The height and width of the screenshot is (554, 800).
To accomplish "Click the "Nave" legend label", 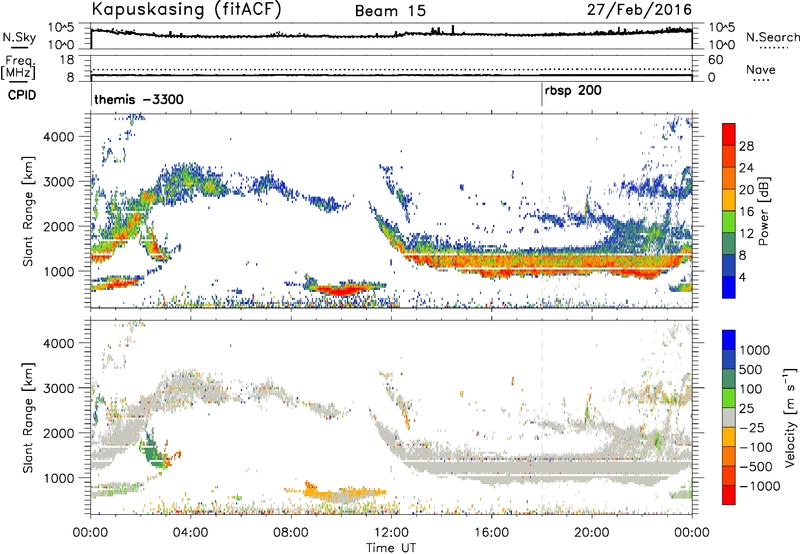I will [761, 69].
